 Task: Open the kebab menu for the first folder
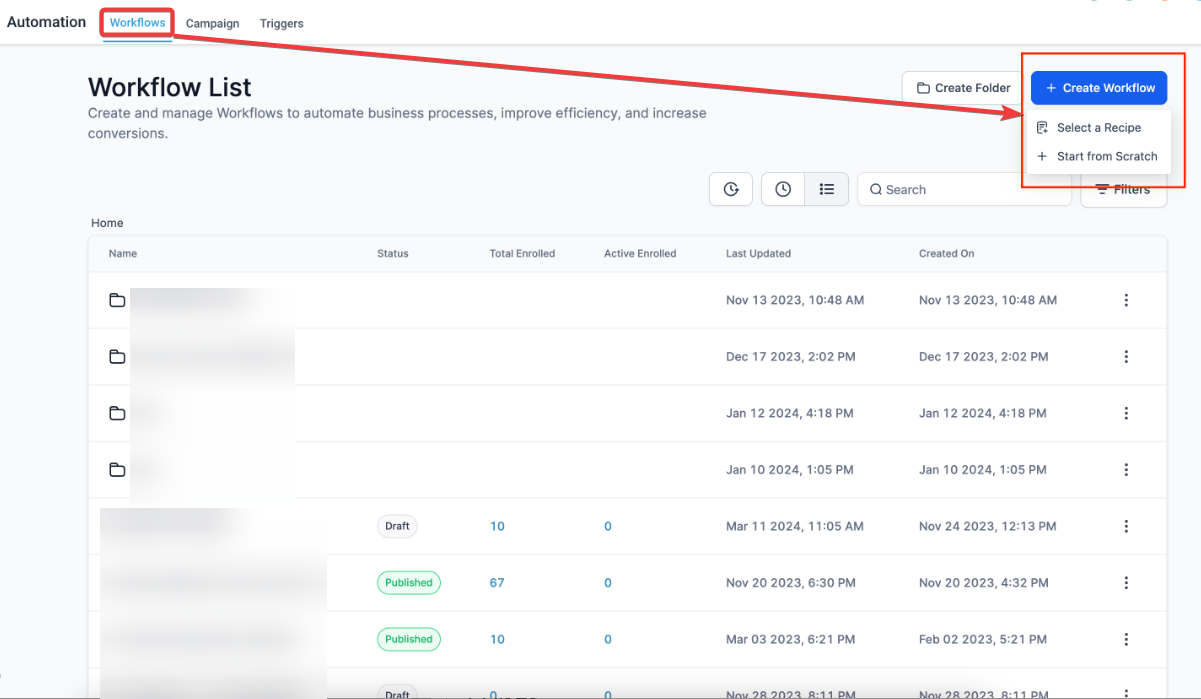1126,300
